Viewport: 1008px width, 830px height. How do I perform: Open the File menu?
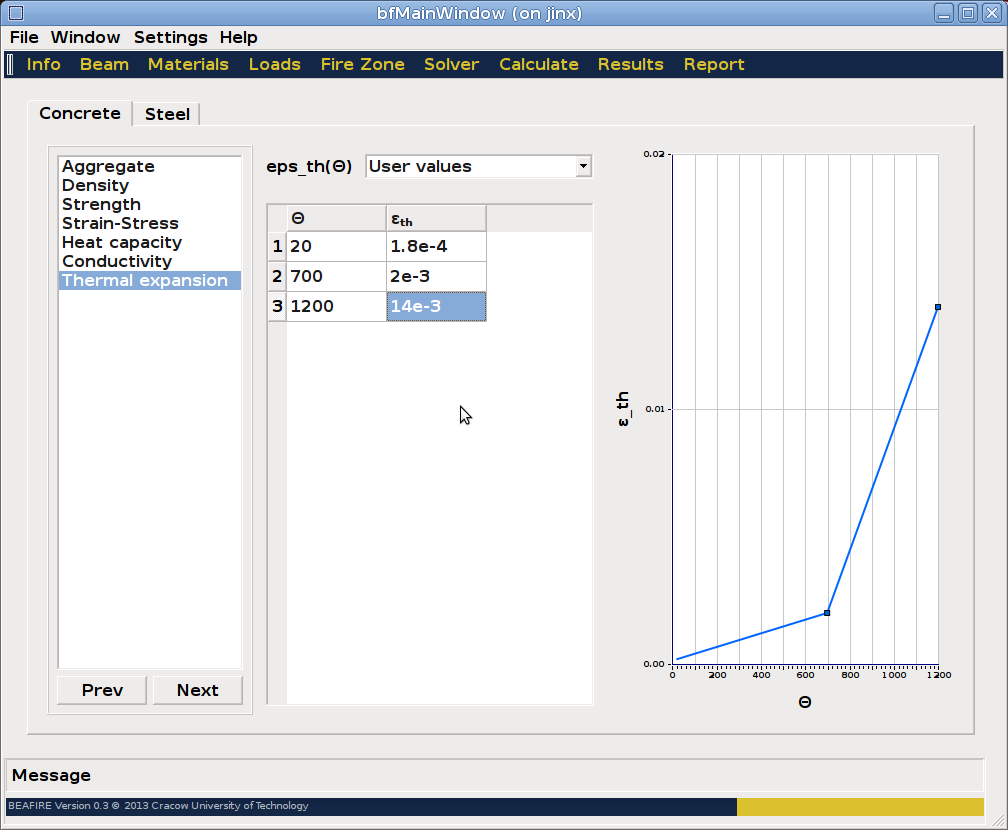[x=24, y=37]
